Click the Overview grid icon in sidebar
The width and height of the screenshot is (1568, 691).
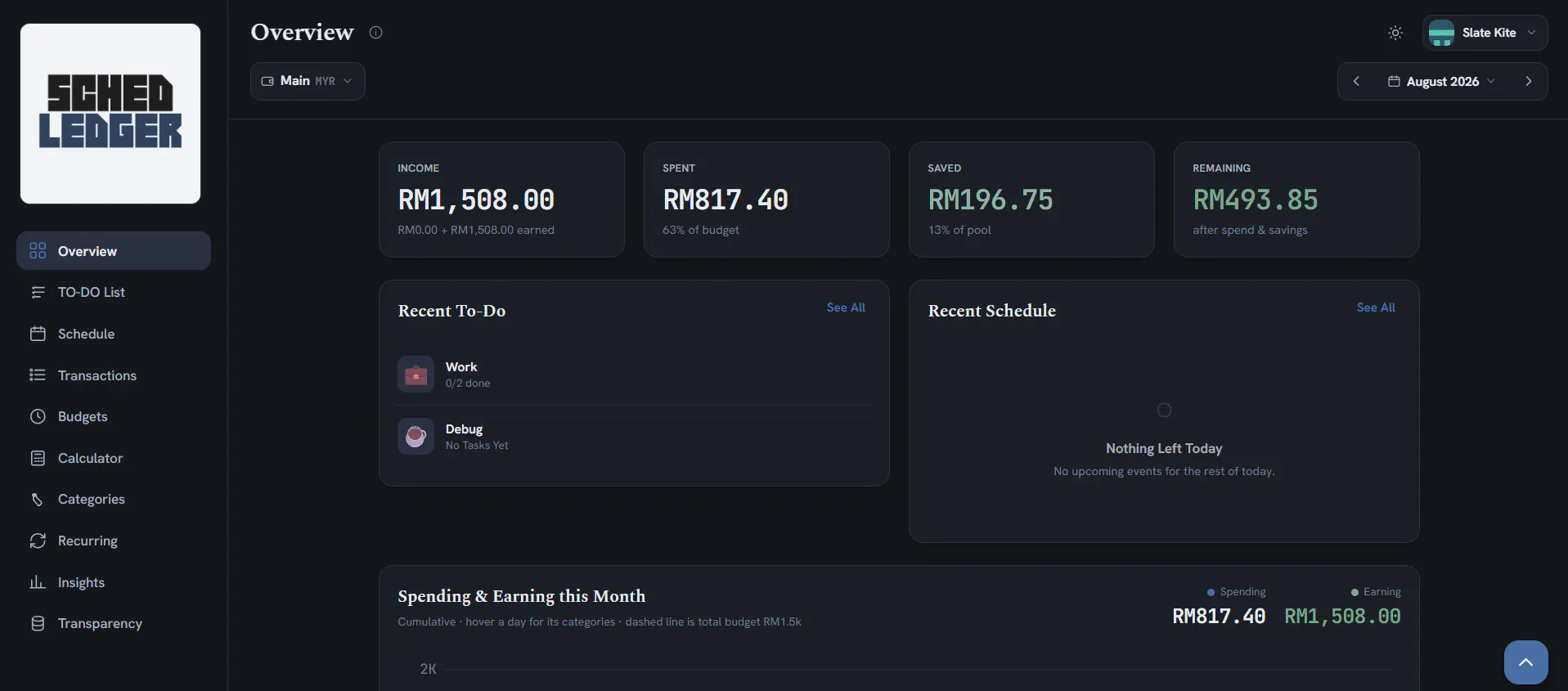(x=38, y=251)
